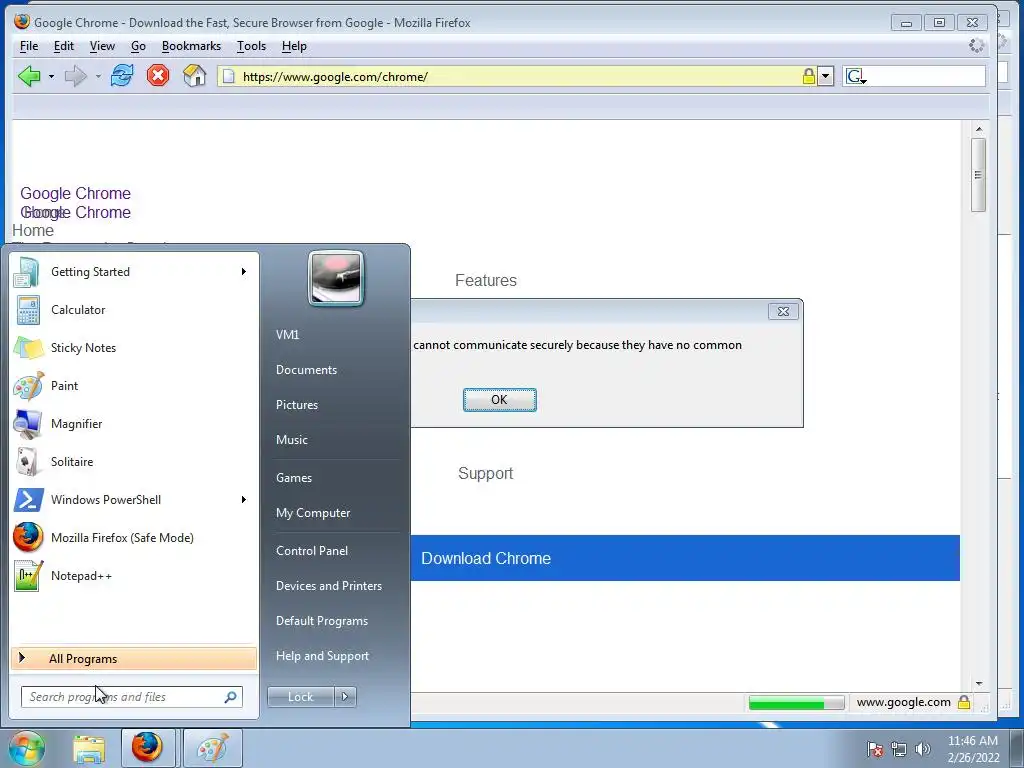Launch Notepad++ from the Start menu
The height and width of the screenshot is (768, 1024).
point(134,575)
